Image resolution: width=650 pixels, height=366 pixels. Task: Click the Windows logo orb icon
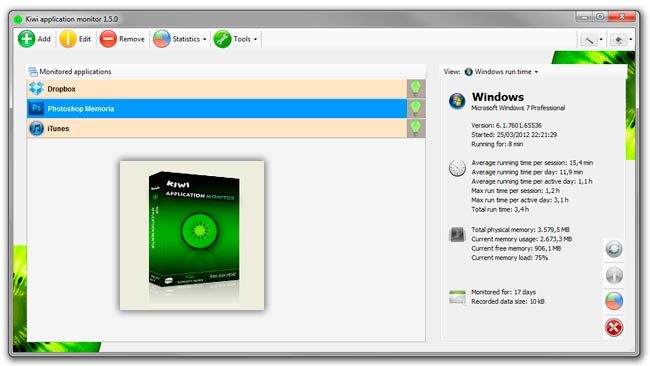457,101
